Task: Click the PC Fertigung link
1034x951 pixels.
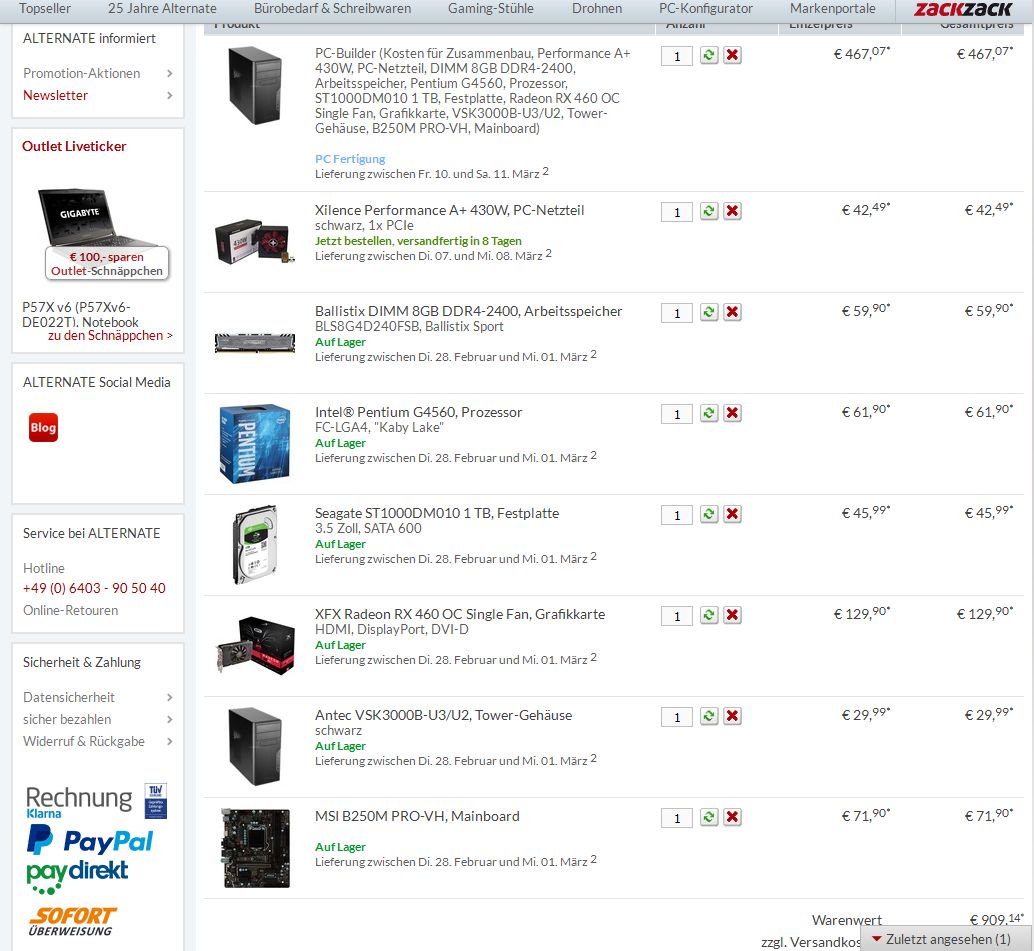Action: click(350, 159)
